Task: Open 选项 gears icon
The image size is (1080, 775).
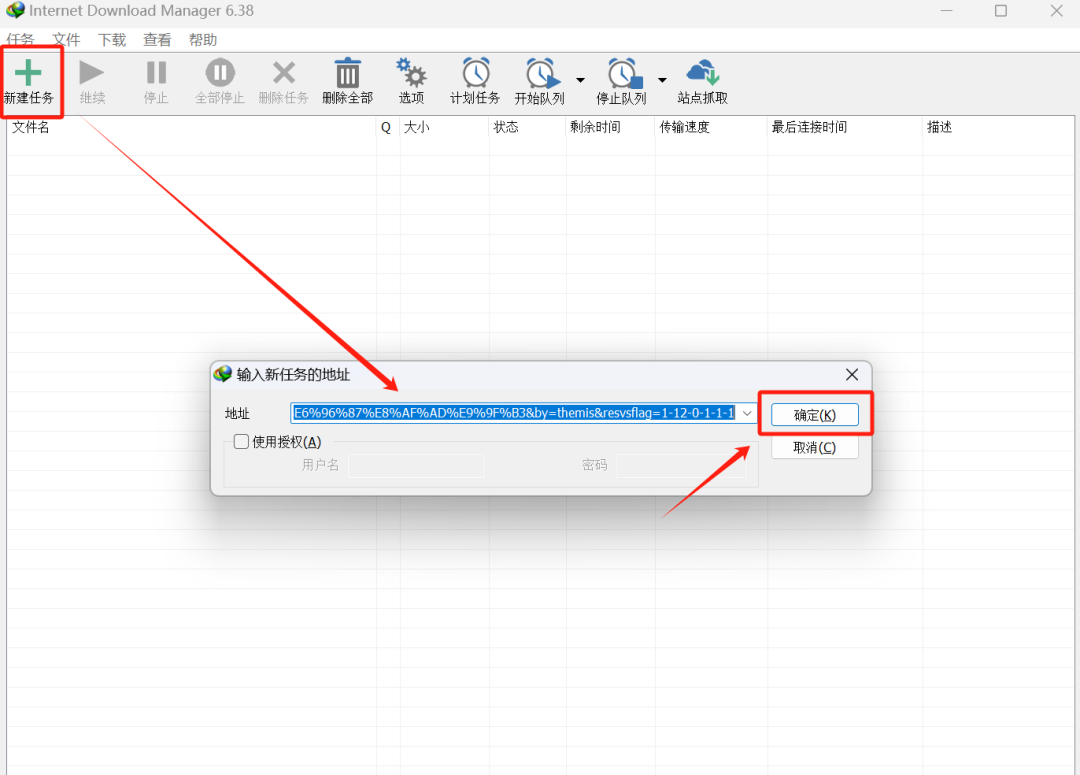Action: 411,72
